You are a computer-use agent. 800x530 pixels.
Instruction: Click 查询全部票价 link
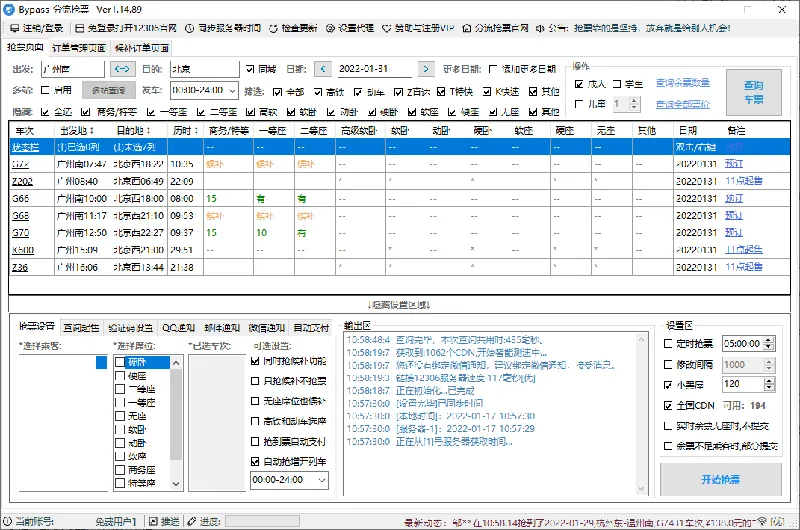[683, 104]
